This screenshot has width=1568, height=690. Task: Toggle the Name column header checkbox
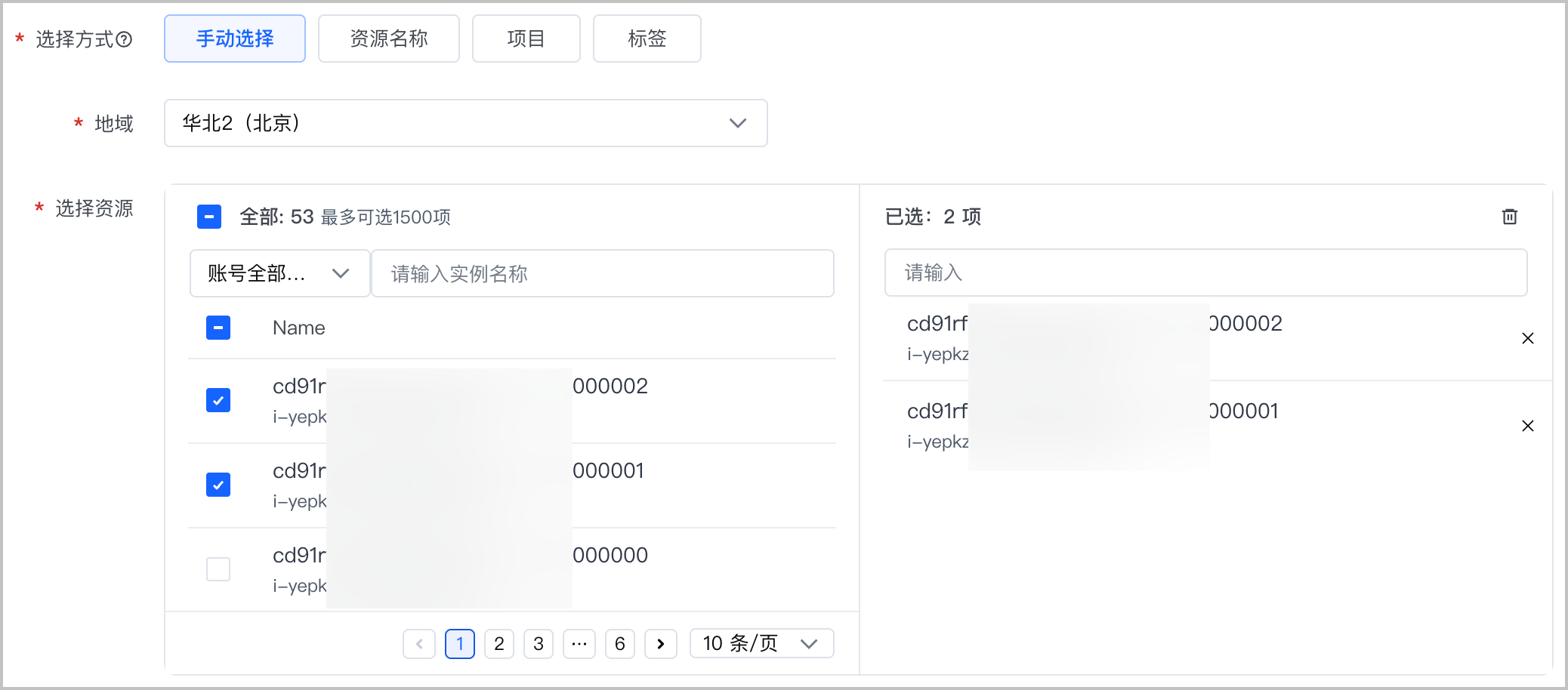(218, 328)
